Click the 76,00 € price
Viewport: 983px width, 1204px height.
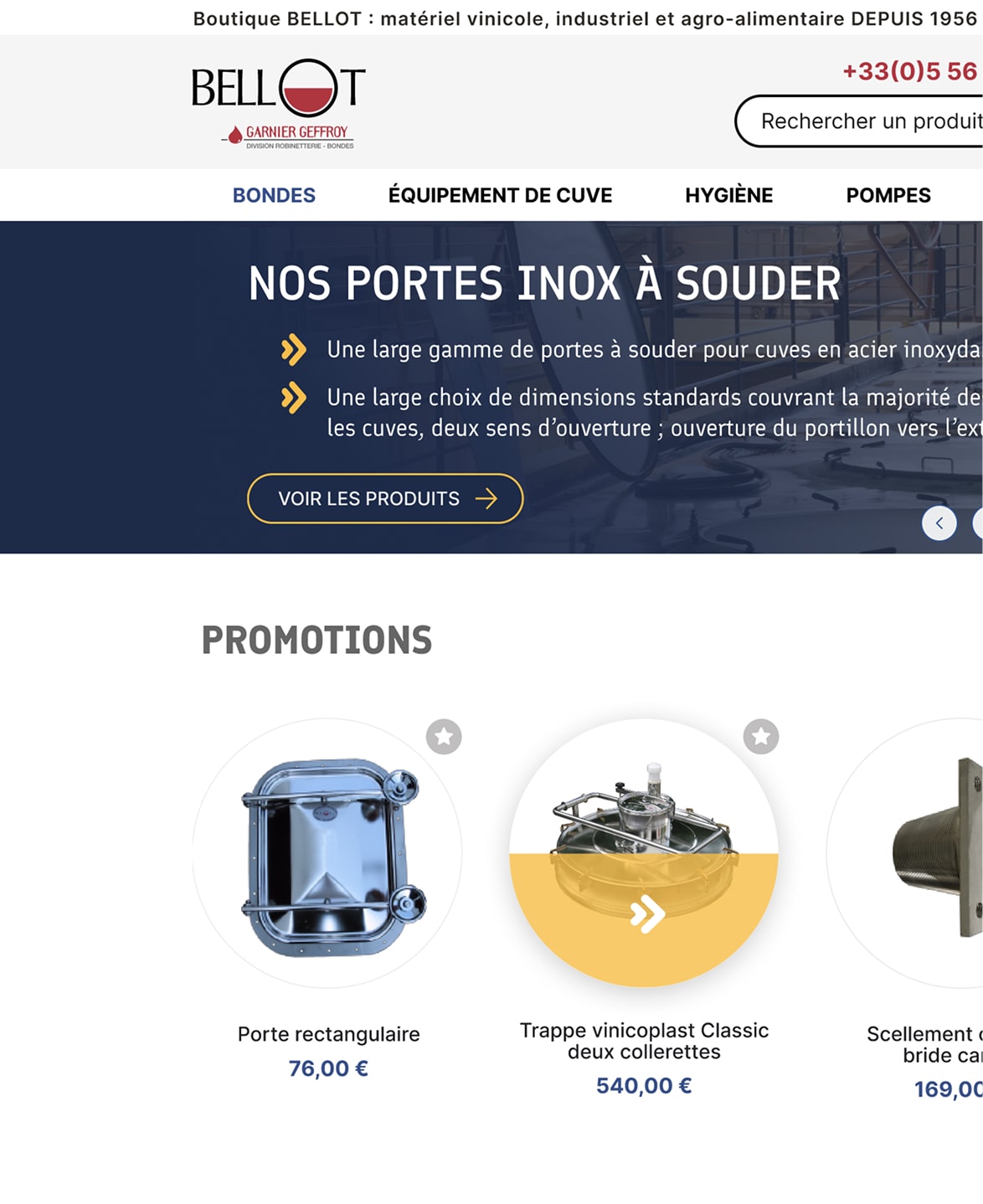[x=328, y=1068]
